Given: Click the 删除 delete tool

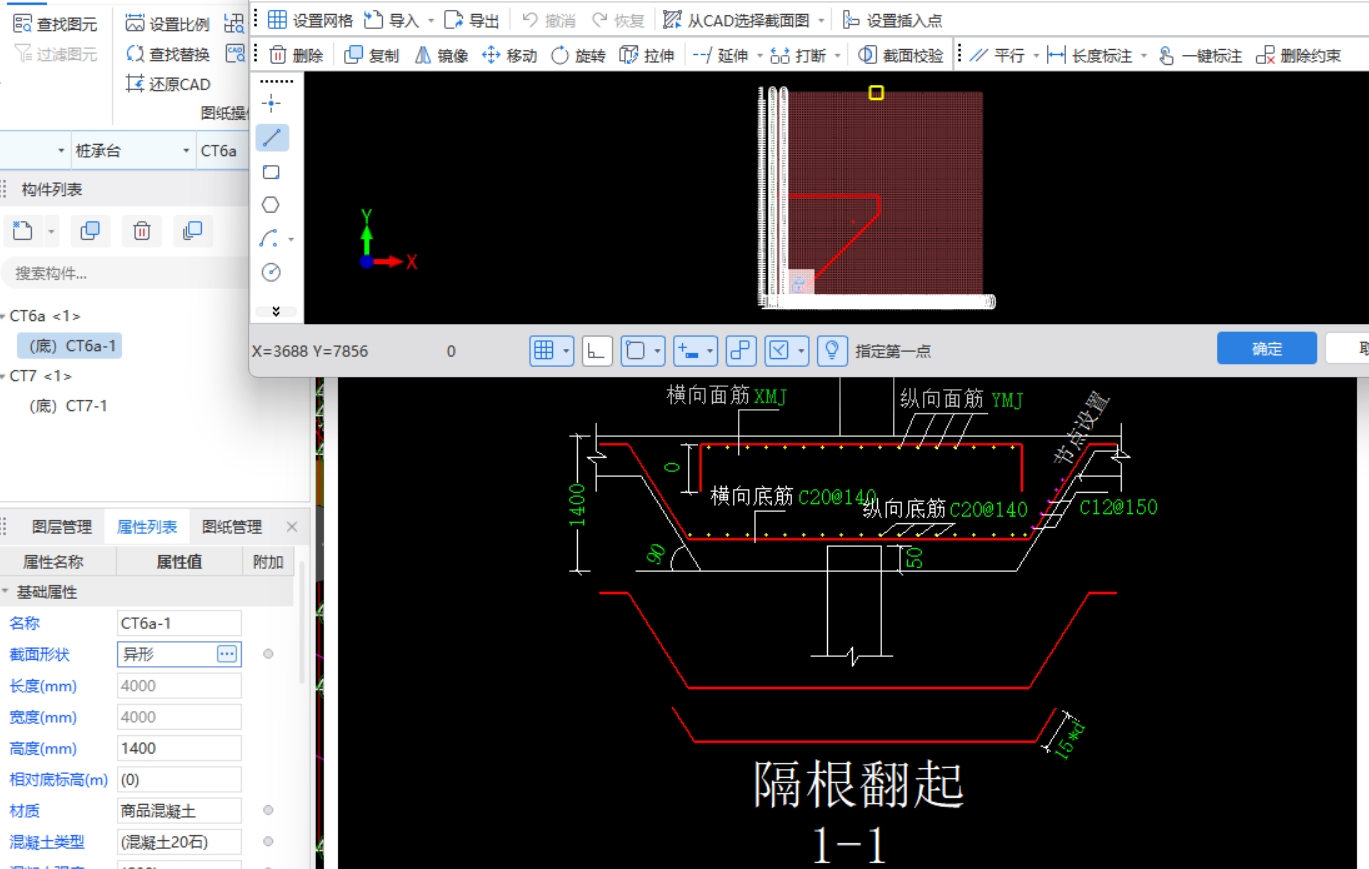Looking at the screenshot, I should coord(296,55).
